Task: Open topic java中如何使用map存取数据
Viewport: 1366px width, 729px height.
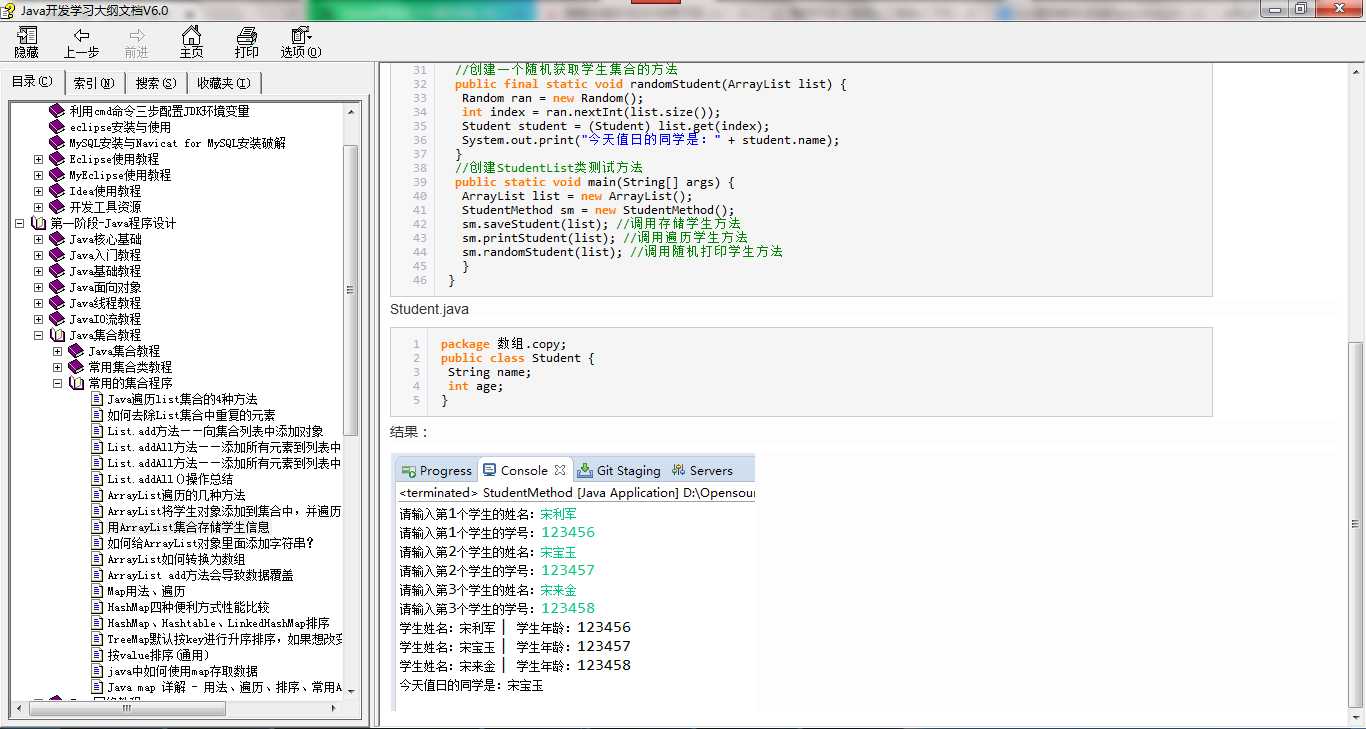Action: (x=182, y=671)
